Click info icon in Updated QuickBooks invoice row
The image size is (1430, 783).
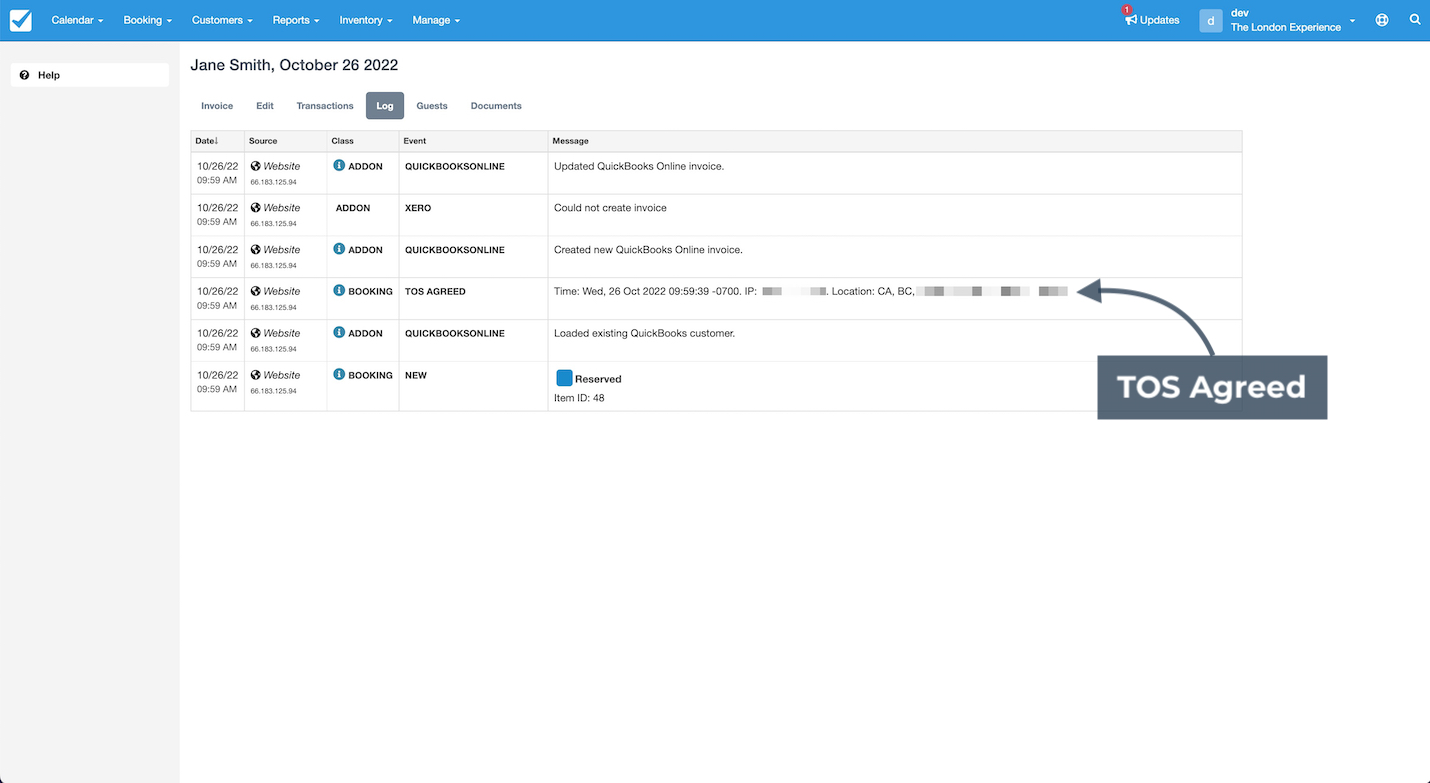tap(339, 166)
